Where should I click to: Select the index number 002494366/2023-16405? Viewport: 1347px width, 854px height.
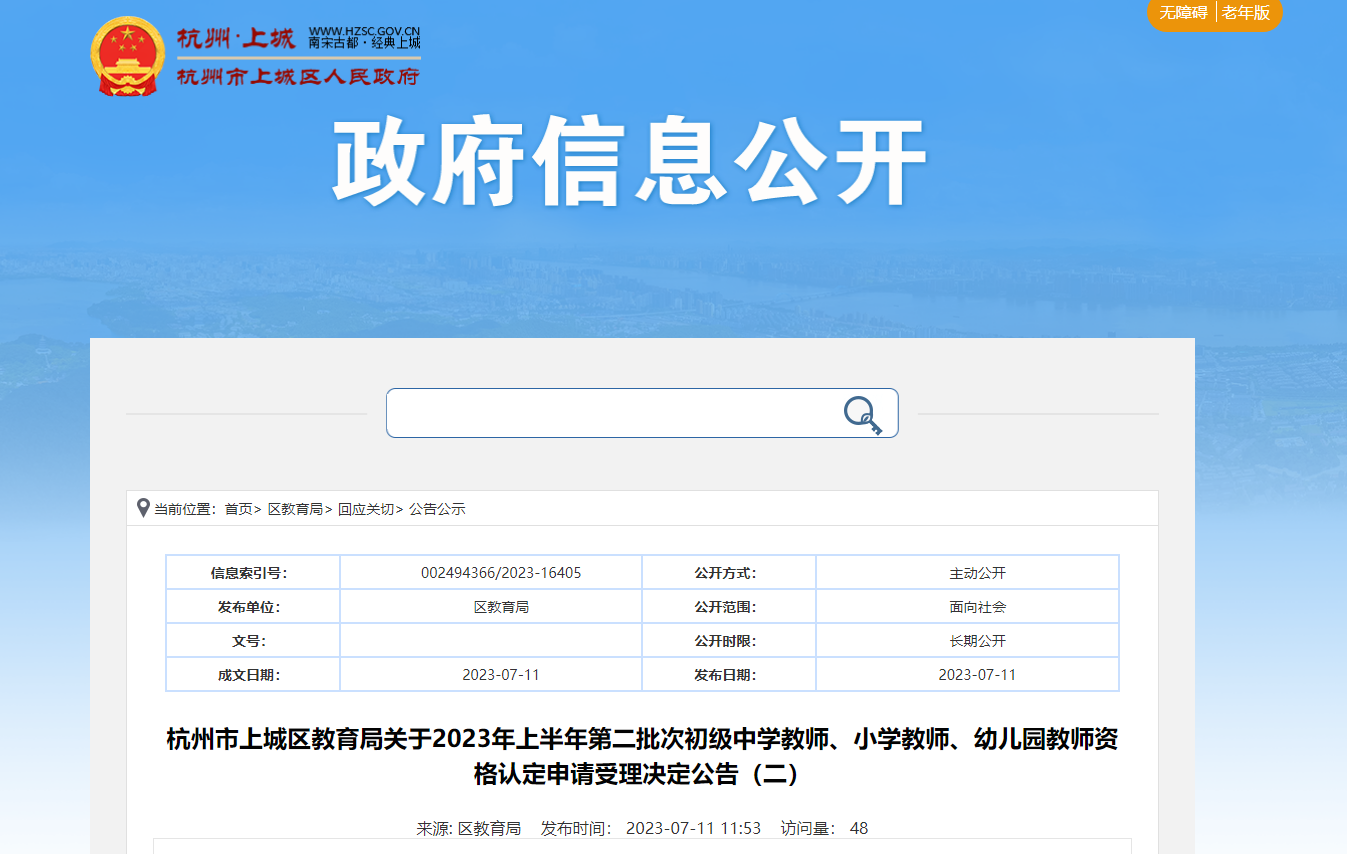[501, 573]
